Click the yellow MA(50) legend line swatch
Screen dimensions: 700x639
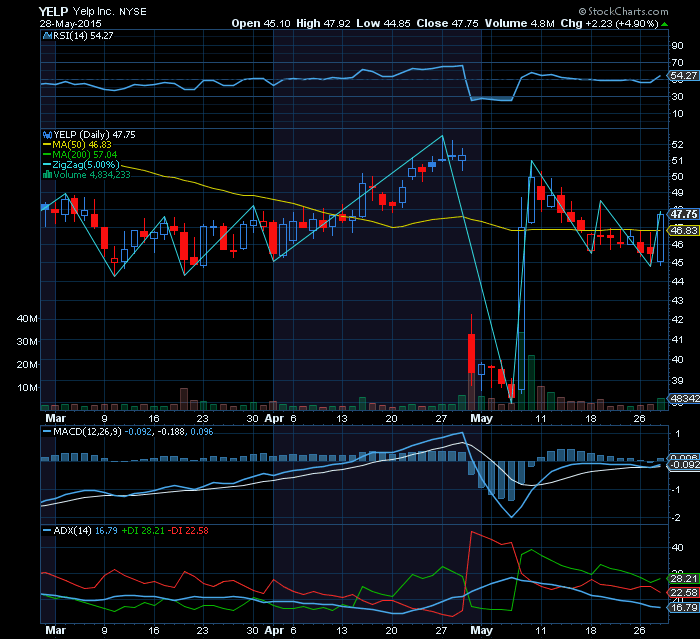click(x=47, y=145)
